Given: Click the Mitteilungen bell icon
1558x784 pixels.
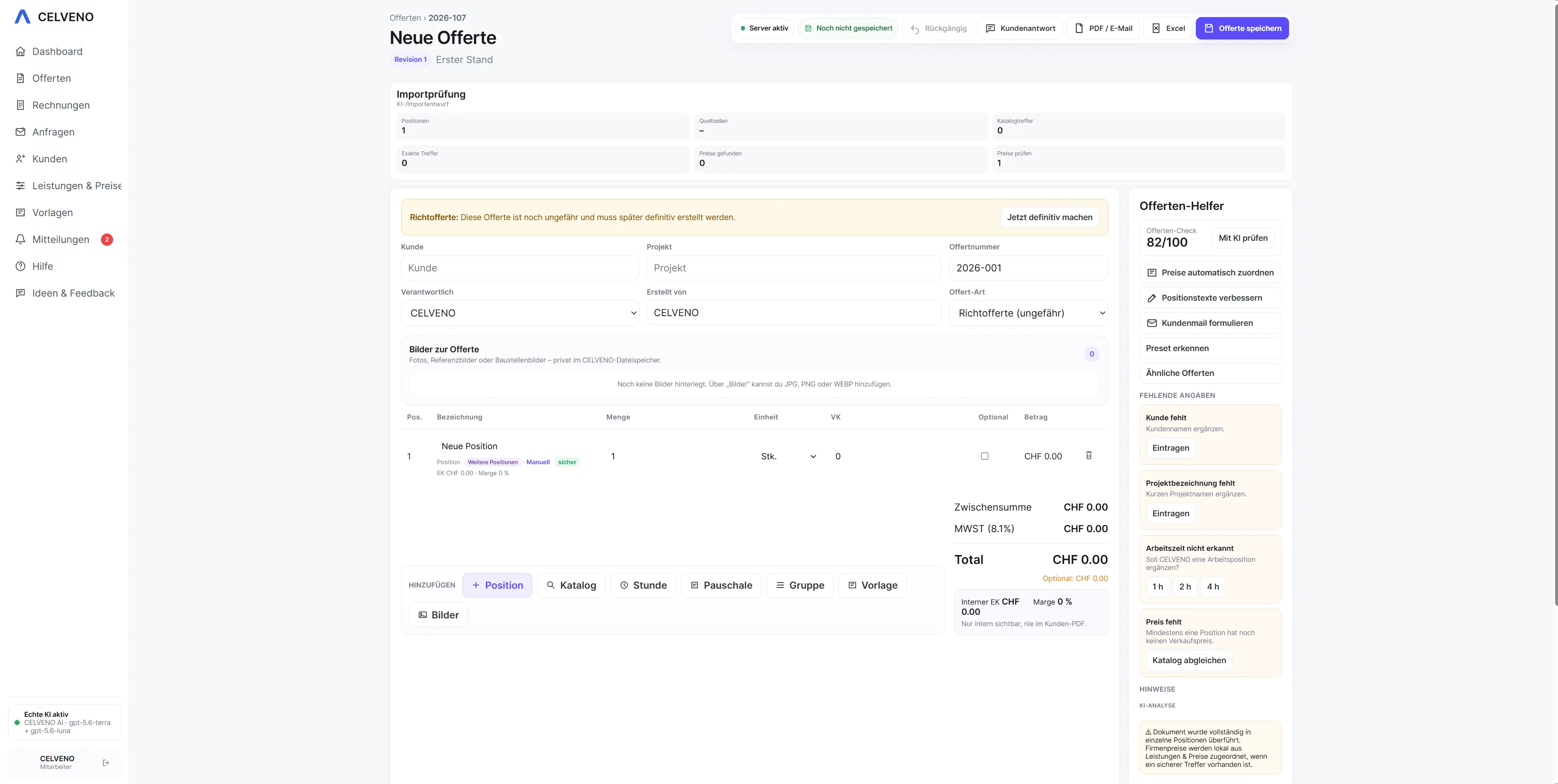Looking at the screenshot, I should tap(21, 240).
